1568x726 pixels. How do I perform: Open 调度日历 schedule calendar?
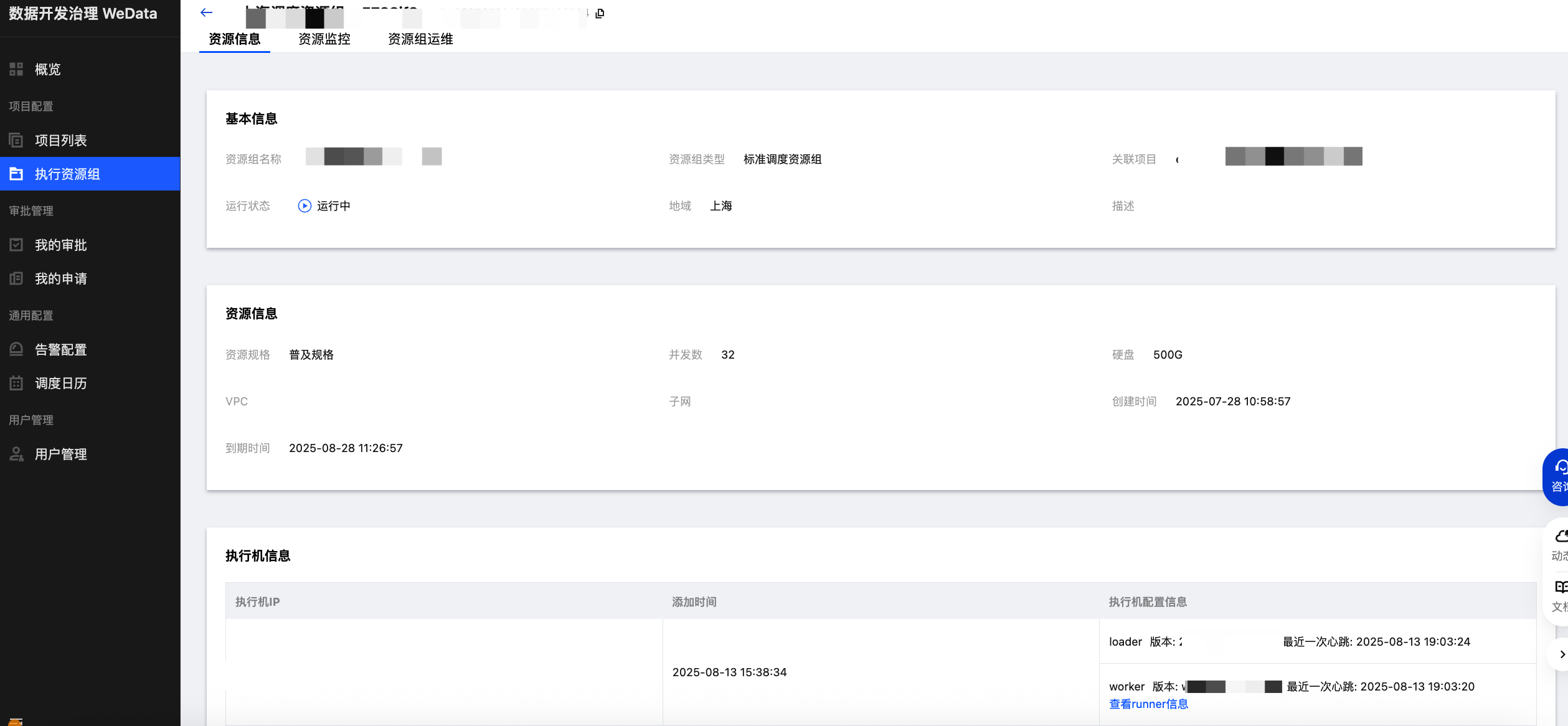[x=60, y=383]
